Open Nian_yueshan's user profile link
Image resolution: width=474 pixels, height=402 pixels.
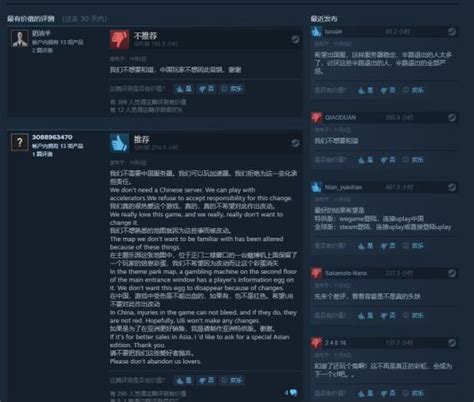point(343,187)
